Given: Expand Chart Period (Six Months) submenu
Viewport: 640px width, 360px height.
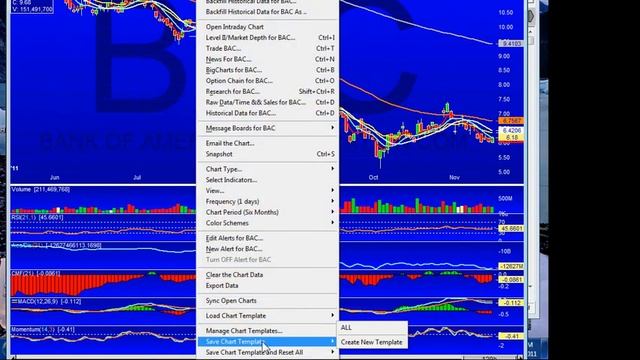Looking at the screenshot, I should [268, 212].
